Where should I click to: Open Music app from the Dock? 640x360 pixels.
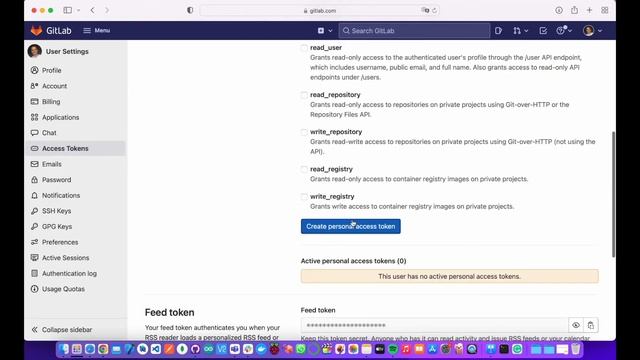406,349
